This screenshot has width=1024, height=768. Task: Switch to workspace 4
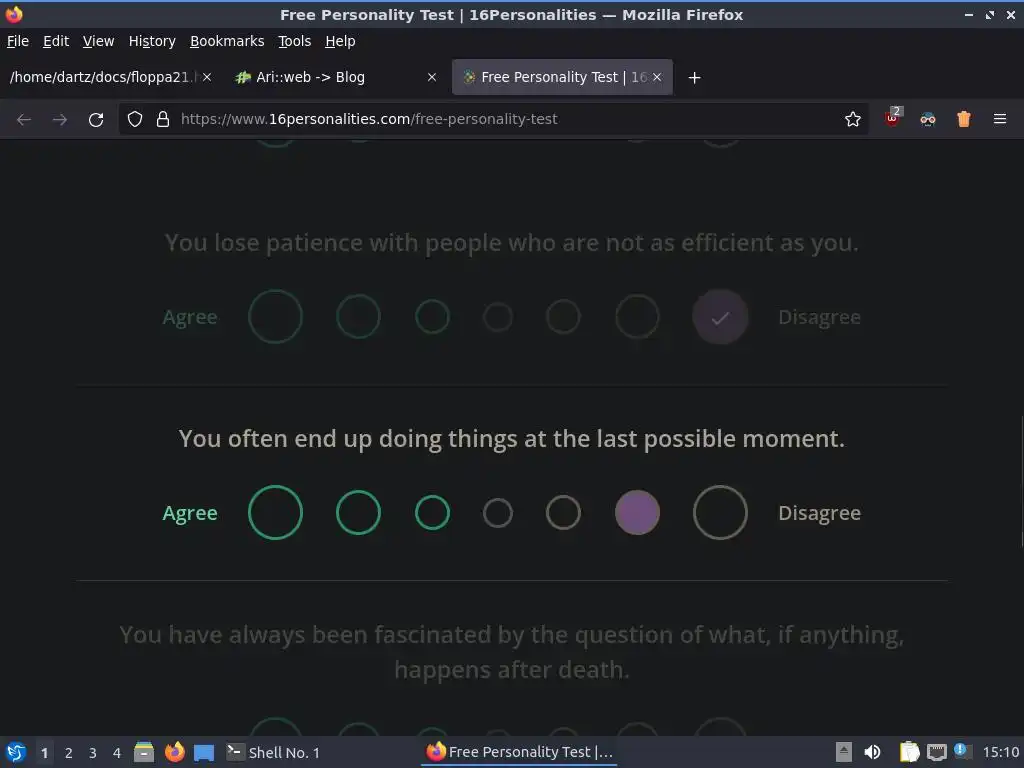(x=117, y=753)
